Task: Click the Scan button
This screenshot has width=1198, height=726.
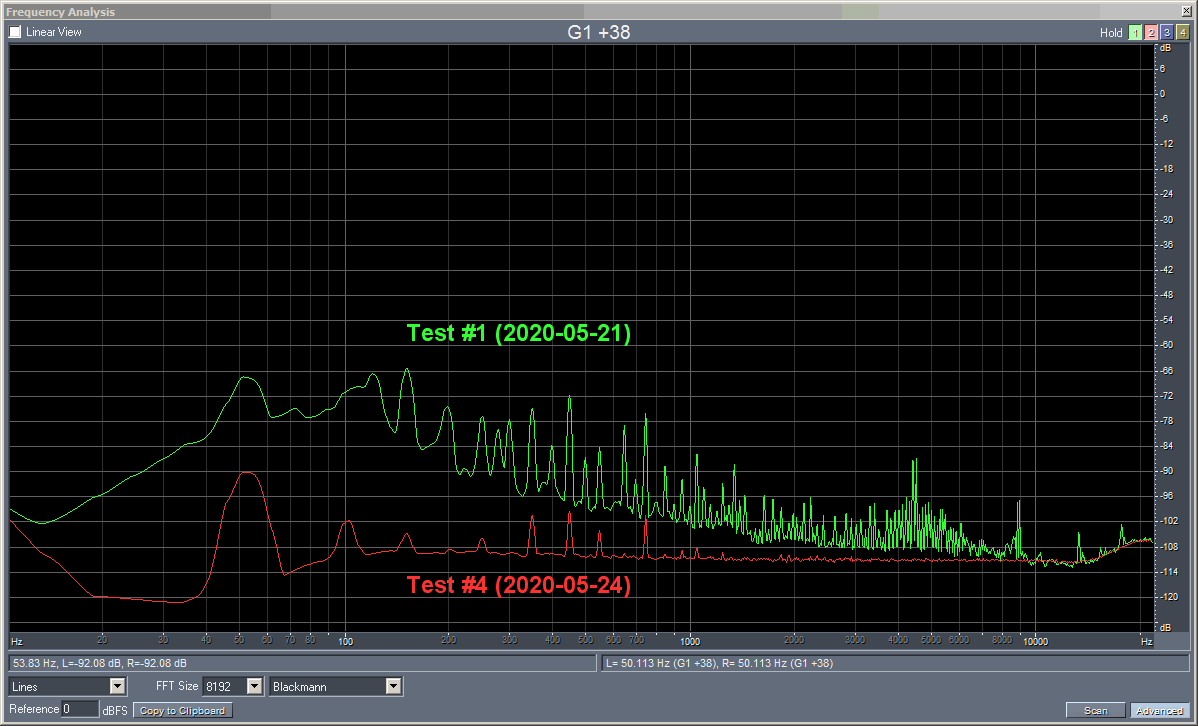Action: [1096, 711]
